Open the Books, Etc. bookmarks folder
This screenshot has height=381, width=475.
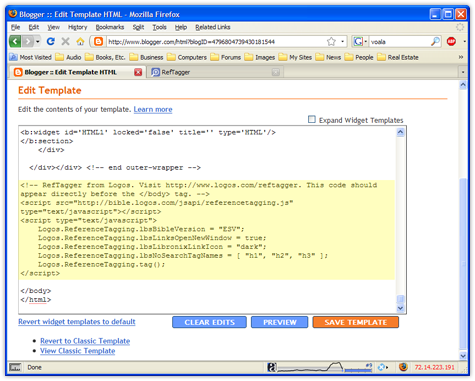point(105,57)
